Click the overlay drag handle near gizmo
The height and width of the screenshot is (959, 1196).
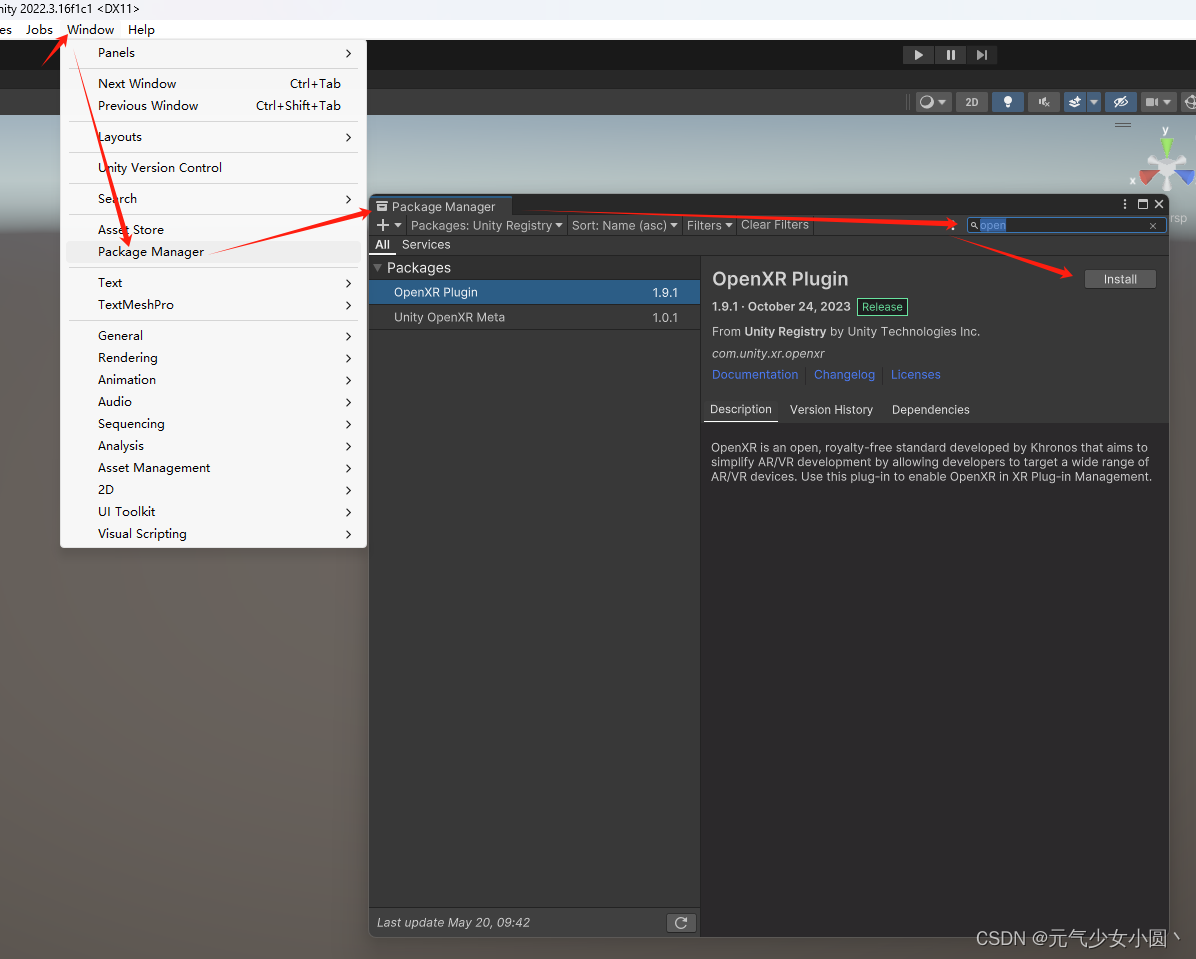click(1123, 124)
